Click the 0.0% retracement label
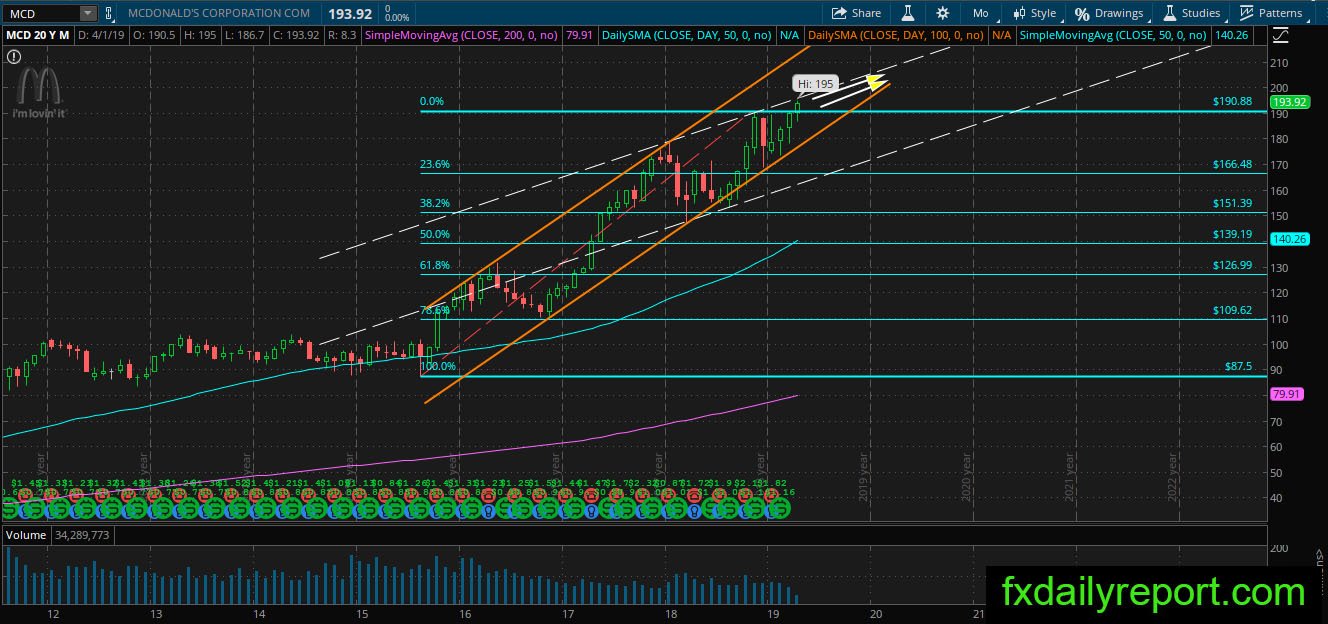This screenshot has height=624, width=1328. (432, 102)
